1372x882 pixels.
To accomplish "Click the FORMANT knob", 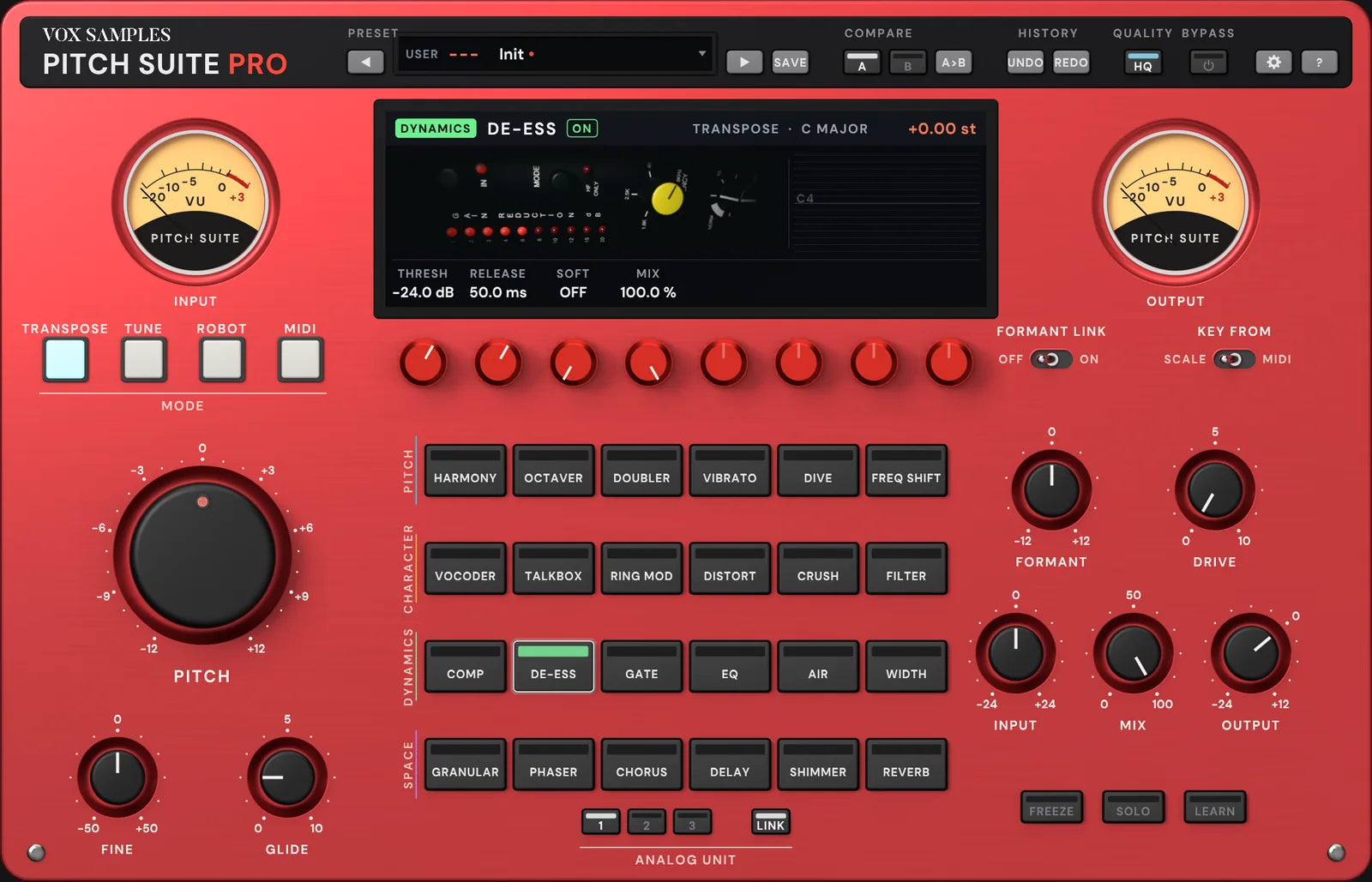I will (x=1051, y=489).
